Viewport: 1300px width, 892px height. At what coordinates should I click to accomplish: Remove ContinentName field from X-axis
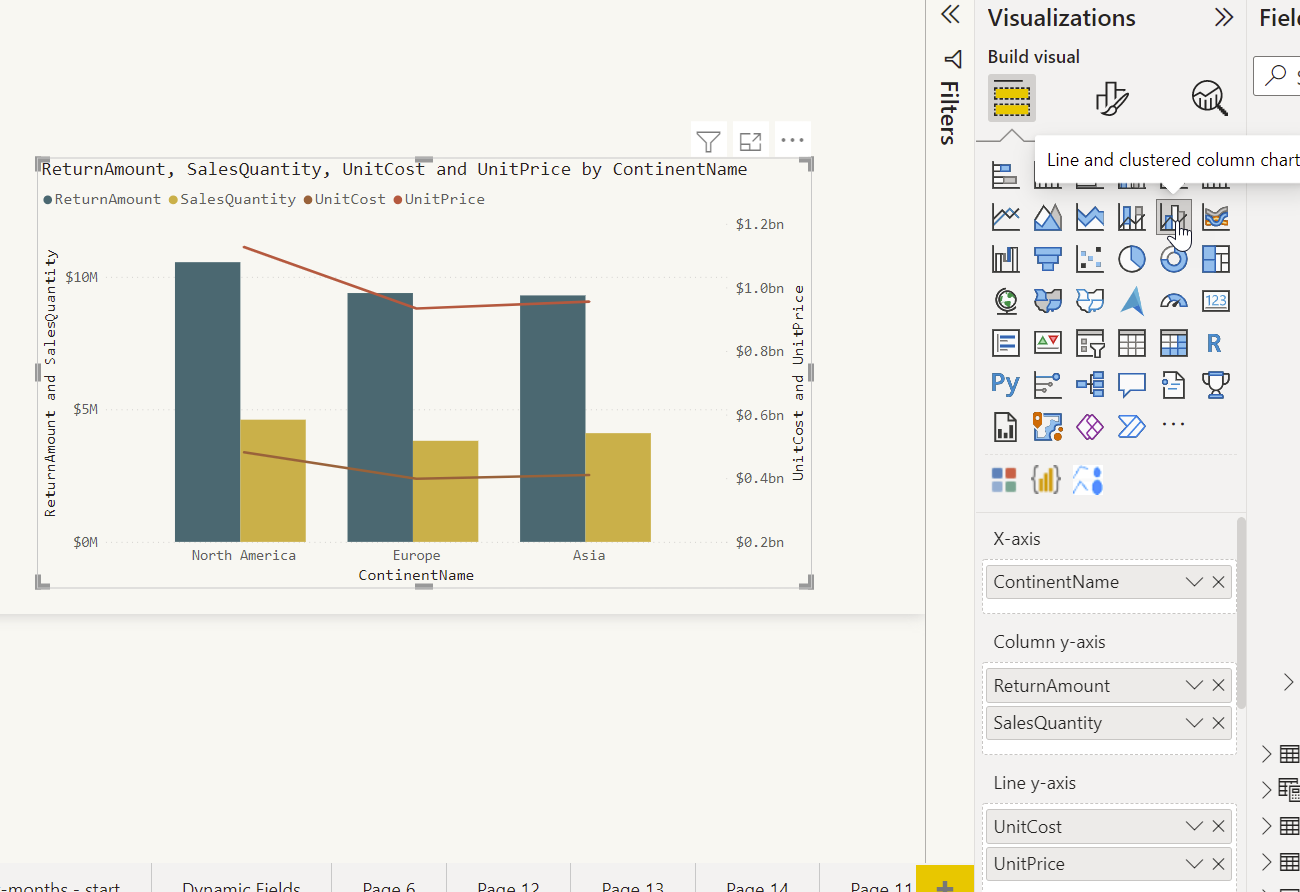pyautogui.click(x=1218, y=582)
